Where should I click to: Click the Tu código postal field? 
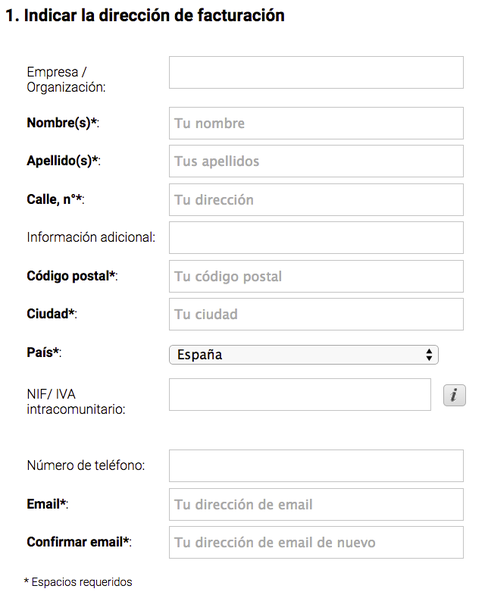pyautogui.click(x=316, y=276)
